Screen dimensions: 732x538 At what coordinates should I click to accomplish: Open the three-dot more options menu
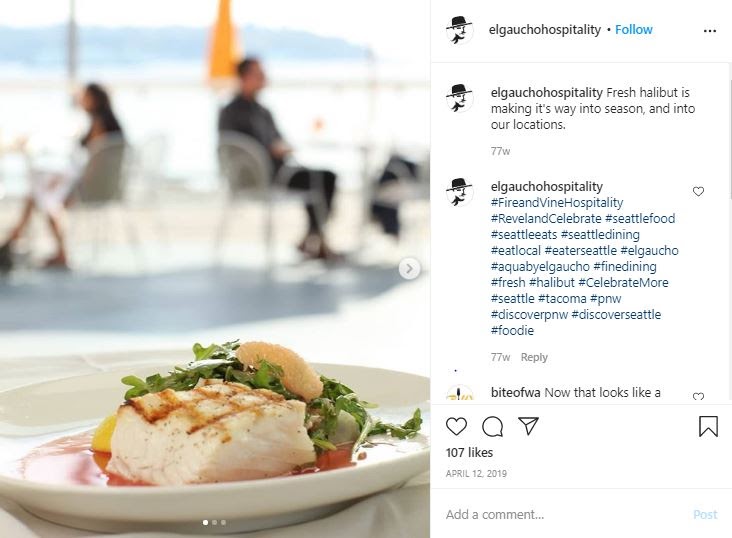coord(710,31)
